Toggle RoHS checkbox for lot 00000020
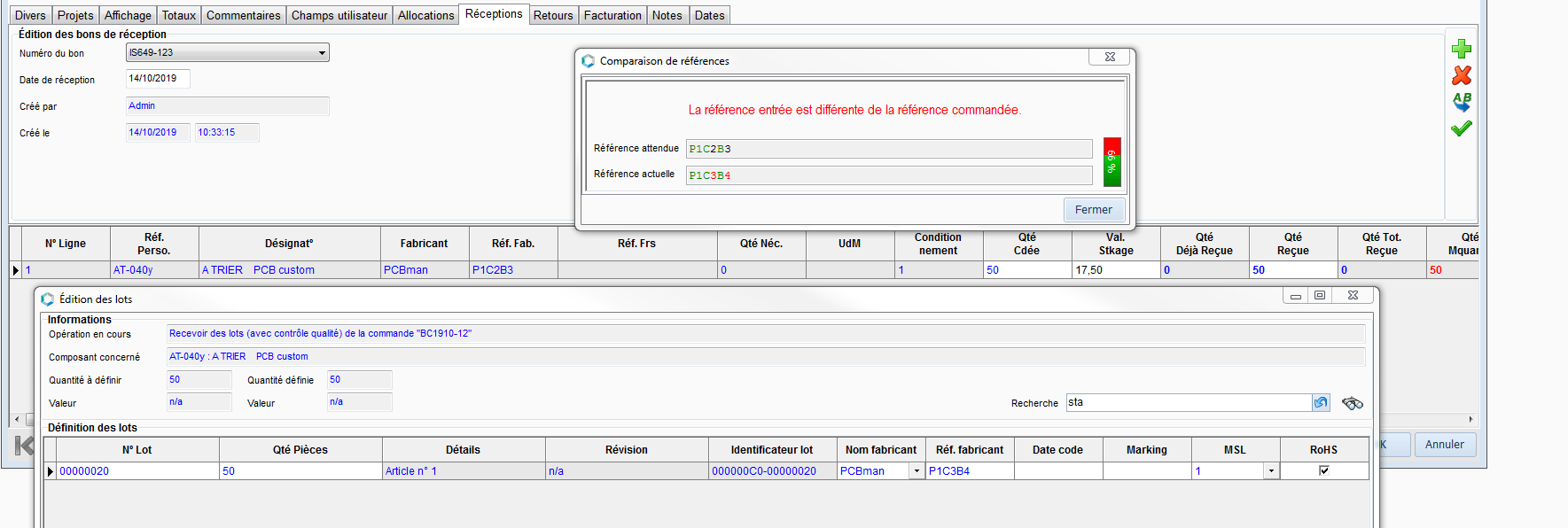 click(1323, 470)
